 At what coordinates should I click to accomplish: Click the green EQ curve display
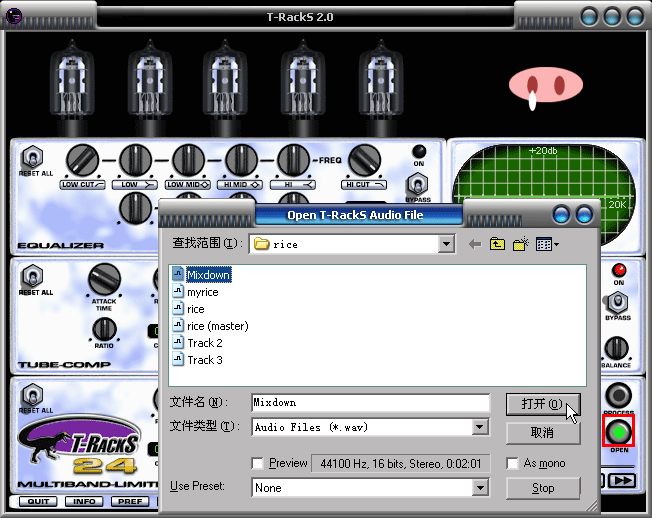543,195
